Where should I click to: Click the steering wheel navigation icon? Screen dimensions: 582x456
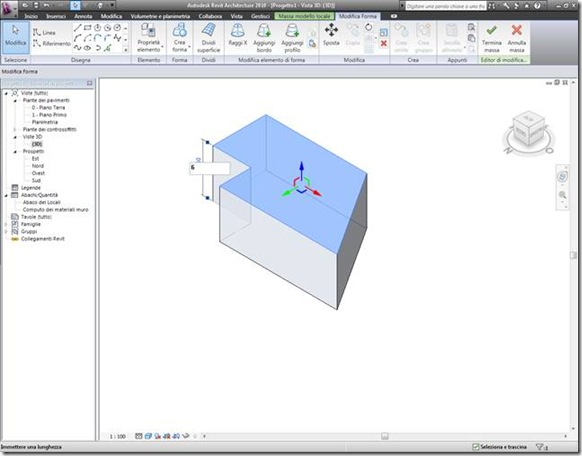(563, 176)
